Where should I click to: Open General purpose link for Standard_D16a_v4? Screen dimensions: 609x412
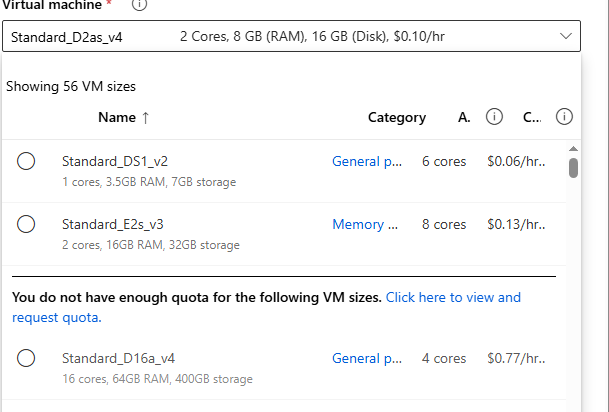pyautogui.click(x=356, y=358)
